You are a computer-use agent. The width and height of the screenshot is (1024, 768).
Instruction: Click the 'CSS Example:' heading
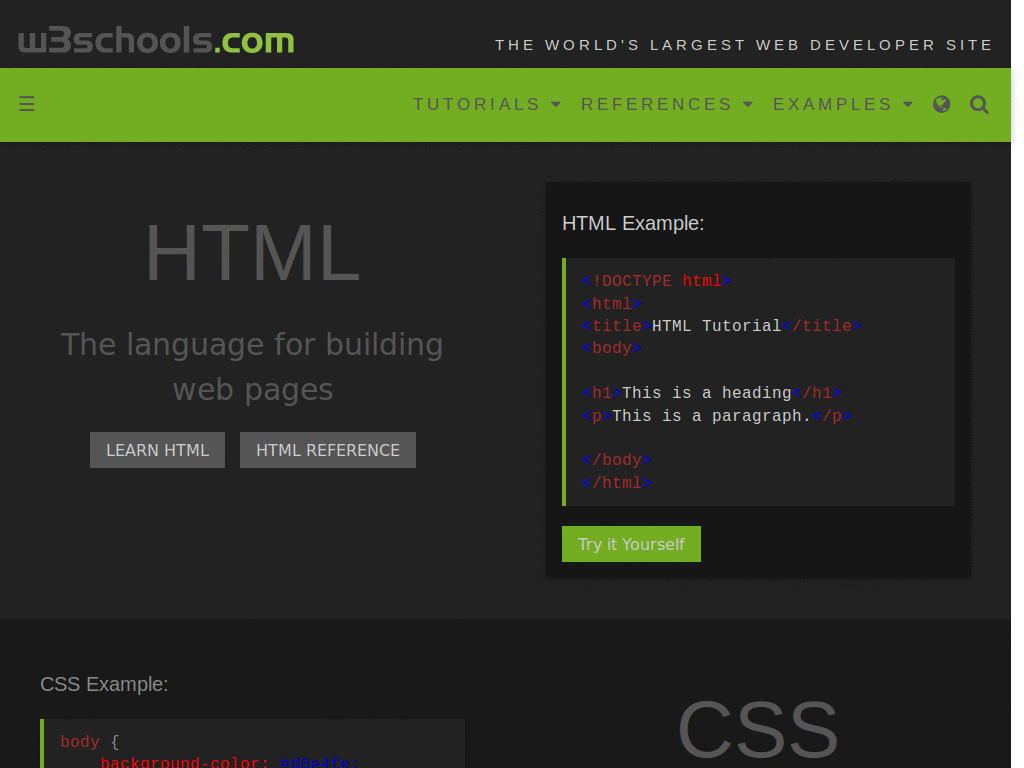click(104, 684)
